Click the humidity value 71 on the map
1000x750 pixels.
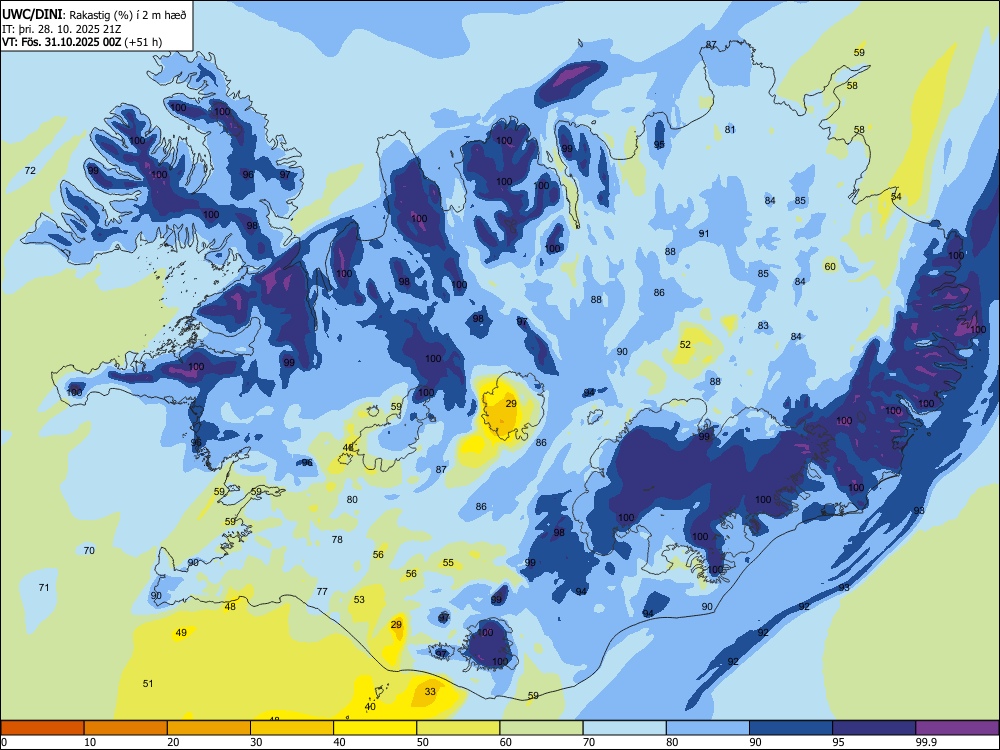click(x=44, y=587)
